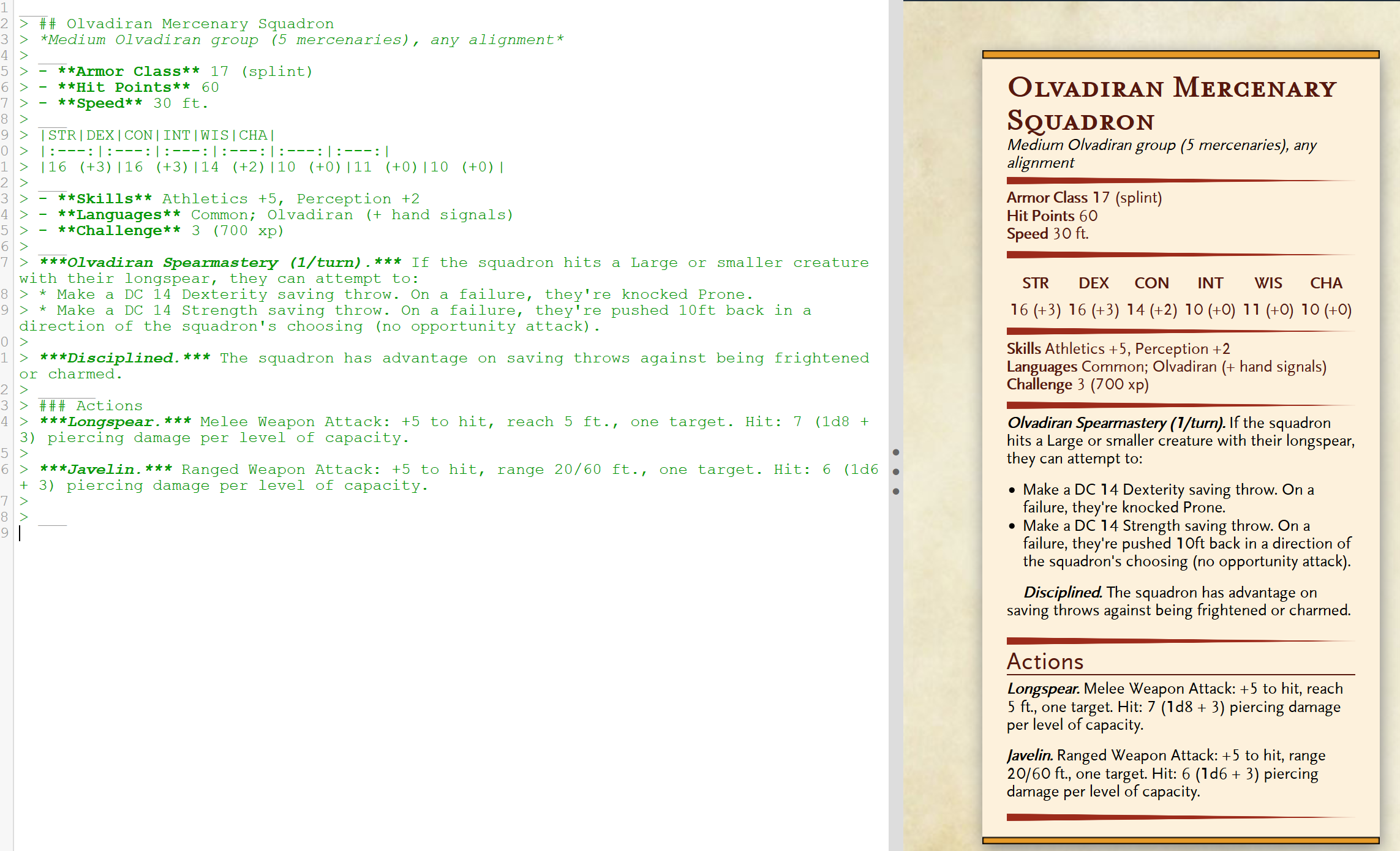Click 'Challenge 3 (700 xp)' in the preview
This screenshot has width=1400, height=851.
[1077, 384]
